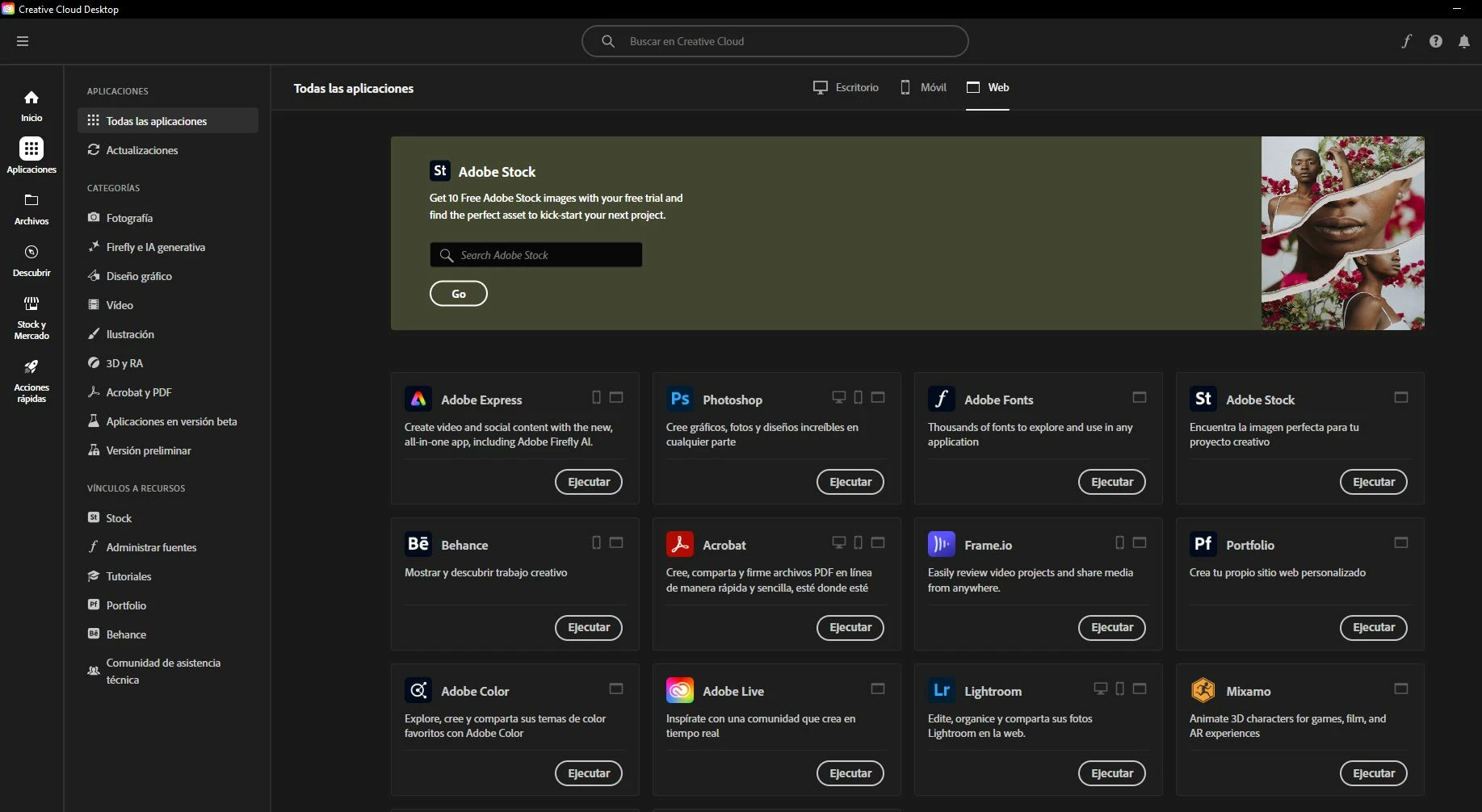Click Ejecutar for Adobe Fonts

tap(1112, 482)
